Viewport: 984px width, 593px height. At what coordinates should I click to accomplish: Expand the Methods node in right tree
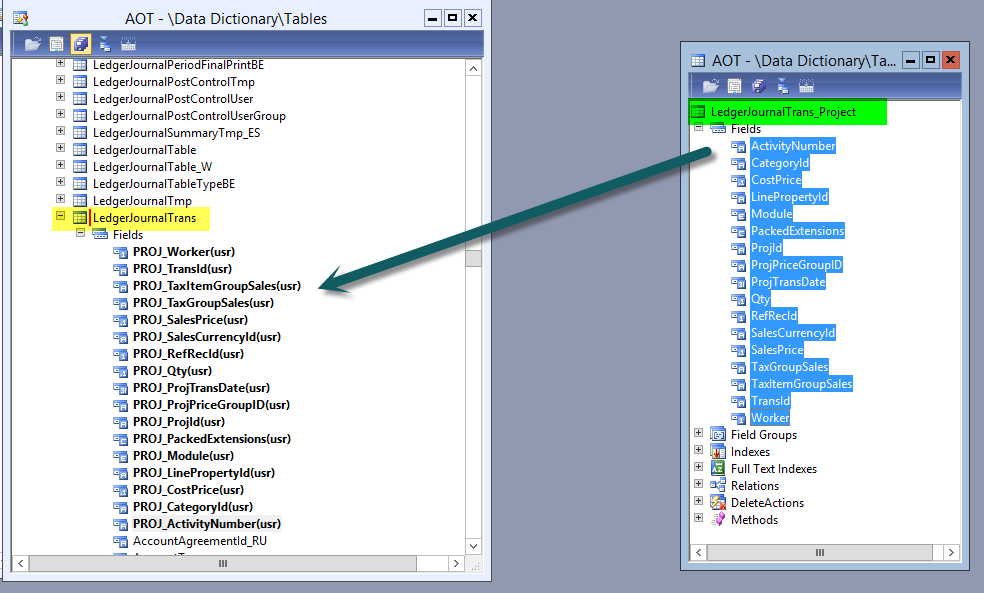click(698, 520)
